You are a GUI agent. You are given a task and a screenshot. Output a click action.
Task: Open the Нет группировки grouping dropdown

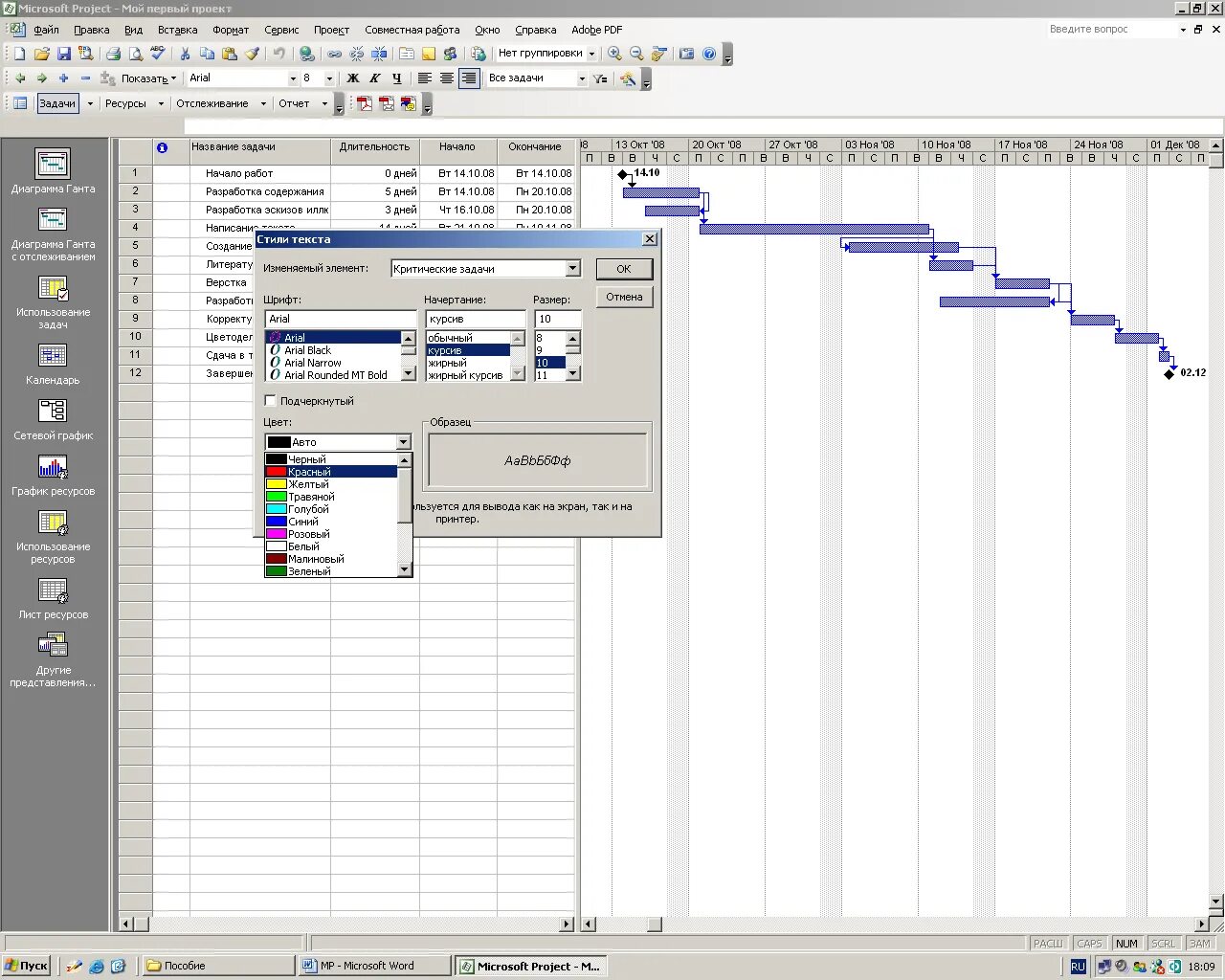[x=591, y=54]
